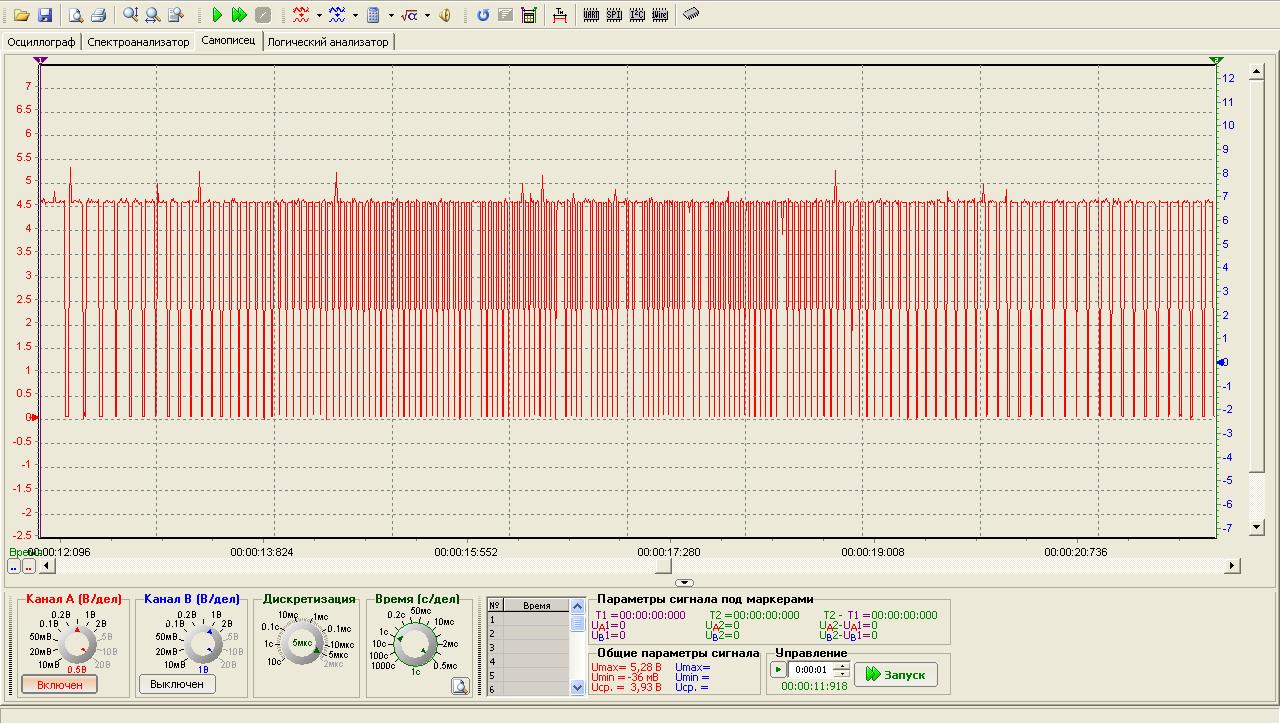The height and width of the screenshot is (724, 1280).
Task: Start continuous run with double green arrows
Action: click(239, 15)
